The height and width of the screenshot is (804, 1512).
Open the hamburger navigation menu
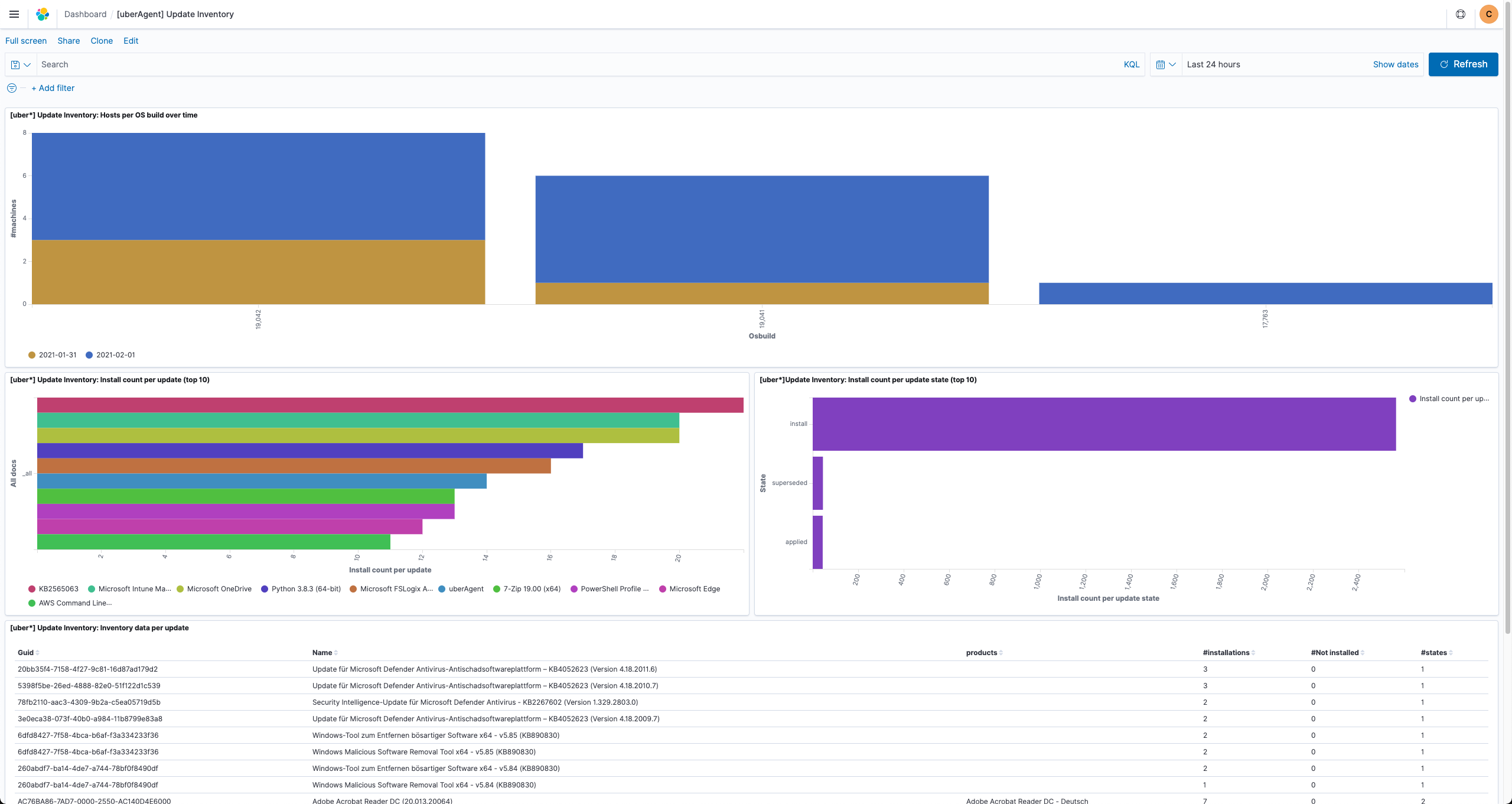click(x=14, y=14)
